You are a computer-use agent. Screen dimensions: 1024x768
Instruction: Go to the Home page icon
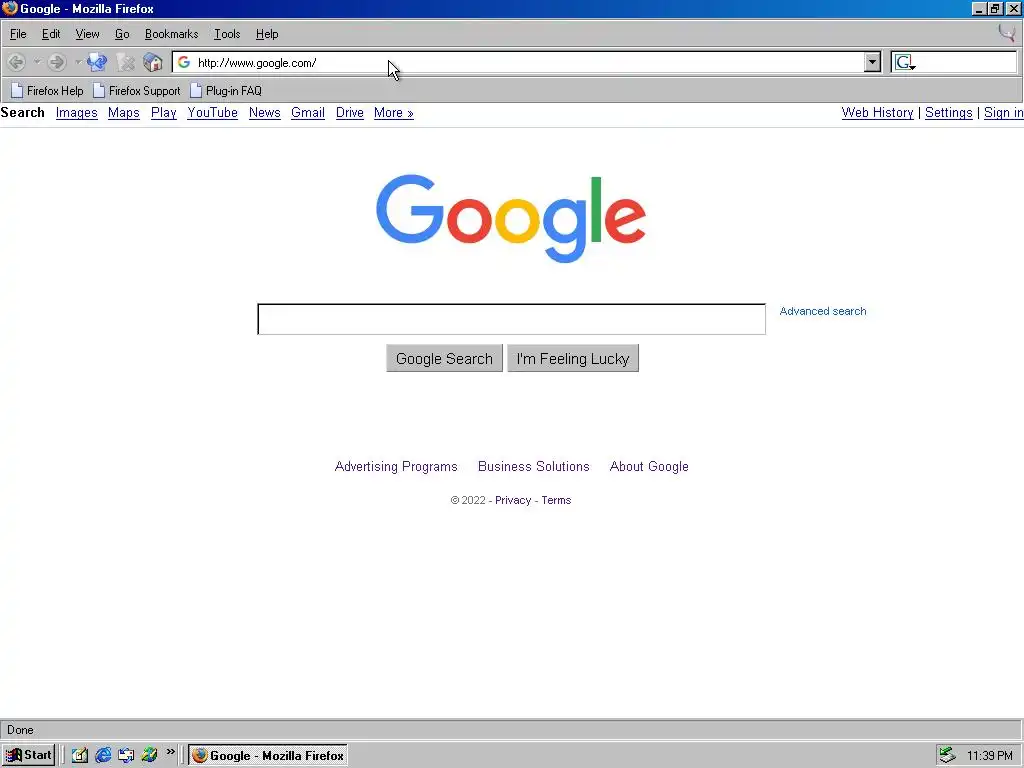pos(153,63)
